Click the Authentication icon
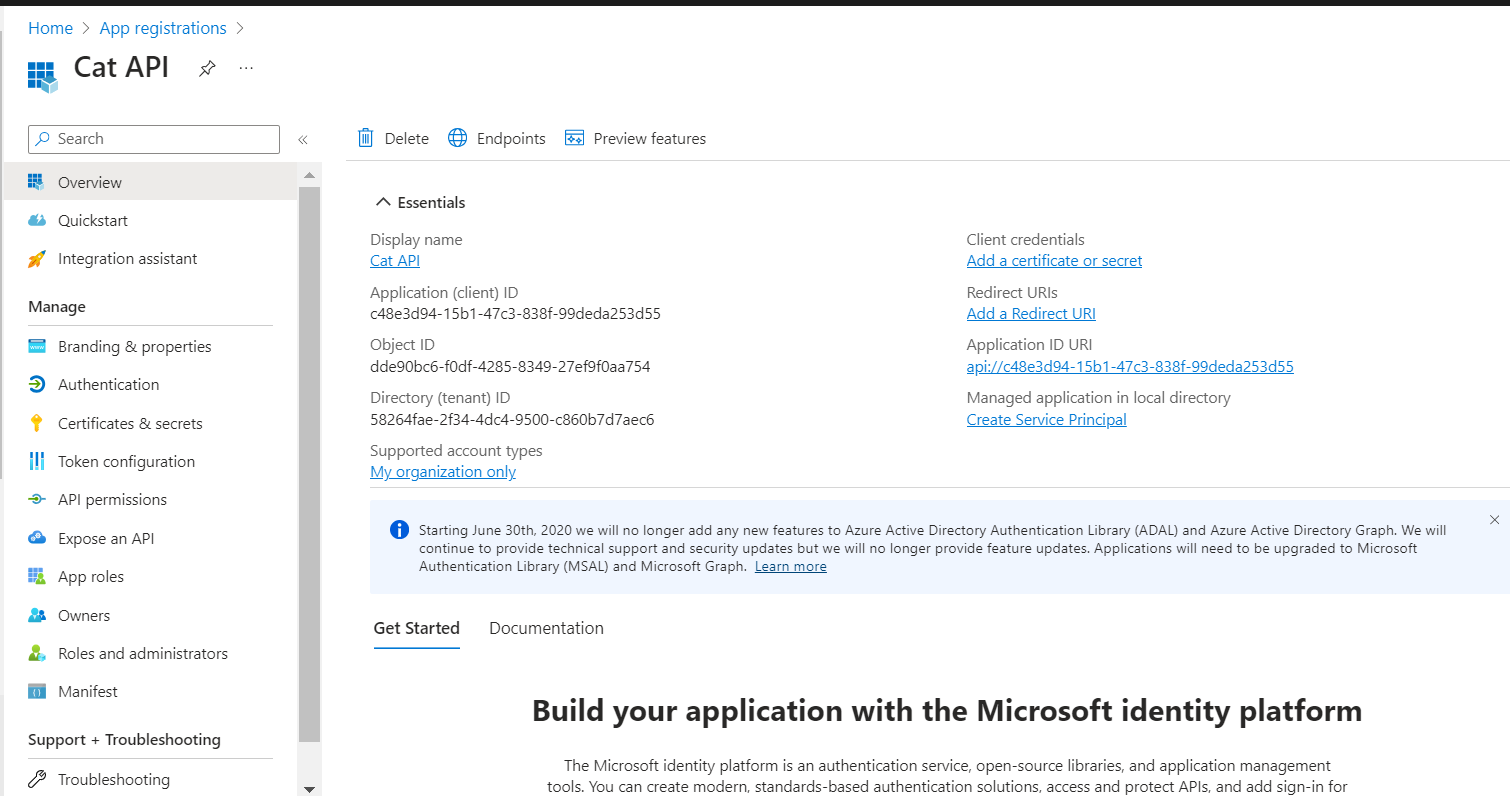The width and height of the screenshot is (1510, 796). pos(37,384)
